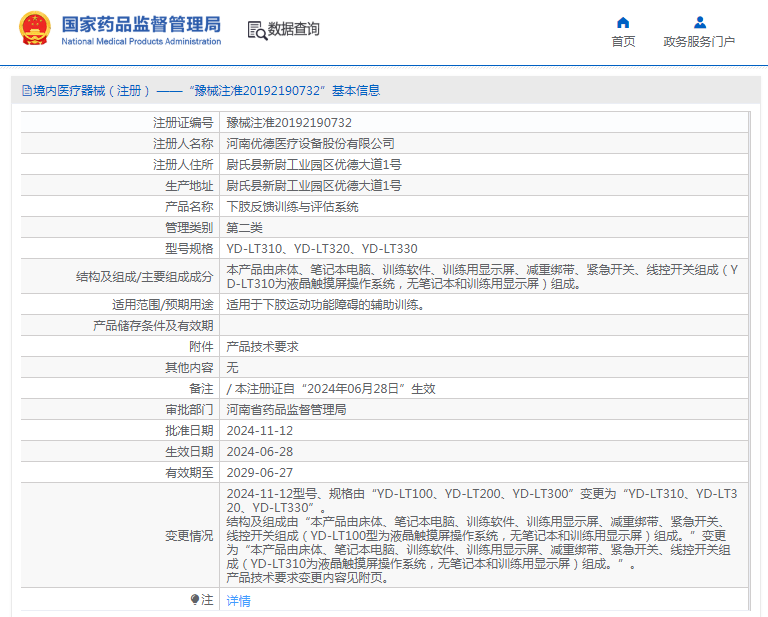This screenshot has width=768, height=617.
Task: Click the 批准日期 row label
Action: pyautogui.click(x=189, y=431)
